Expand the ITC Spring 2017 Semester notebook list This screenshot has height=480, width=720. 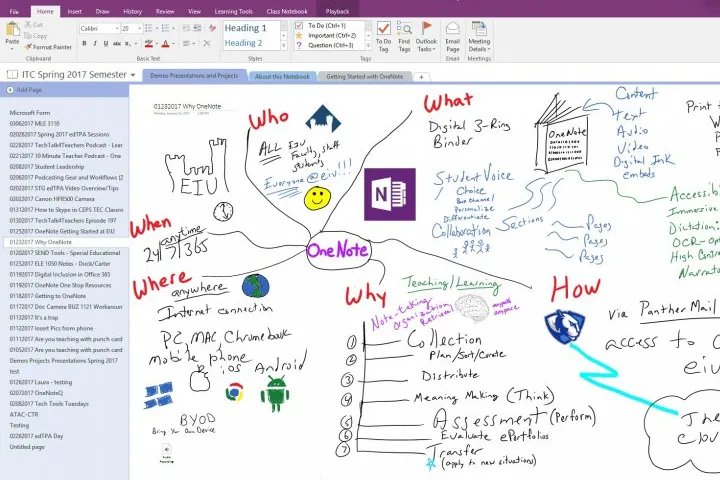[x=133, y=75]
